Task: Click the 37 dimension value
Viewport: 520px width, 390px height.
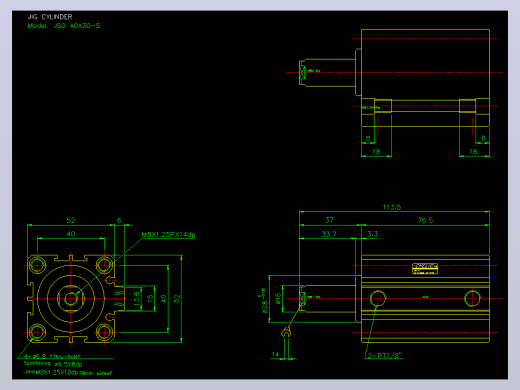Action: [329, 220]
